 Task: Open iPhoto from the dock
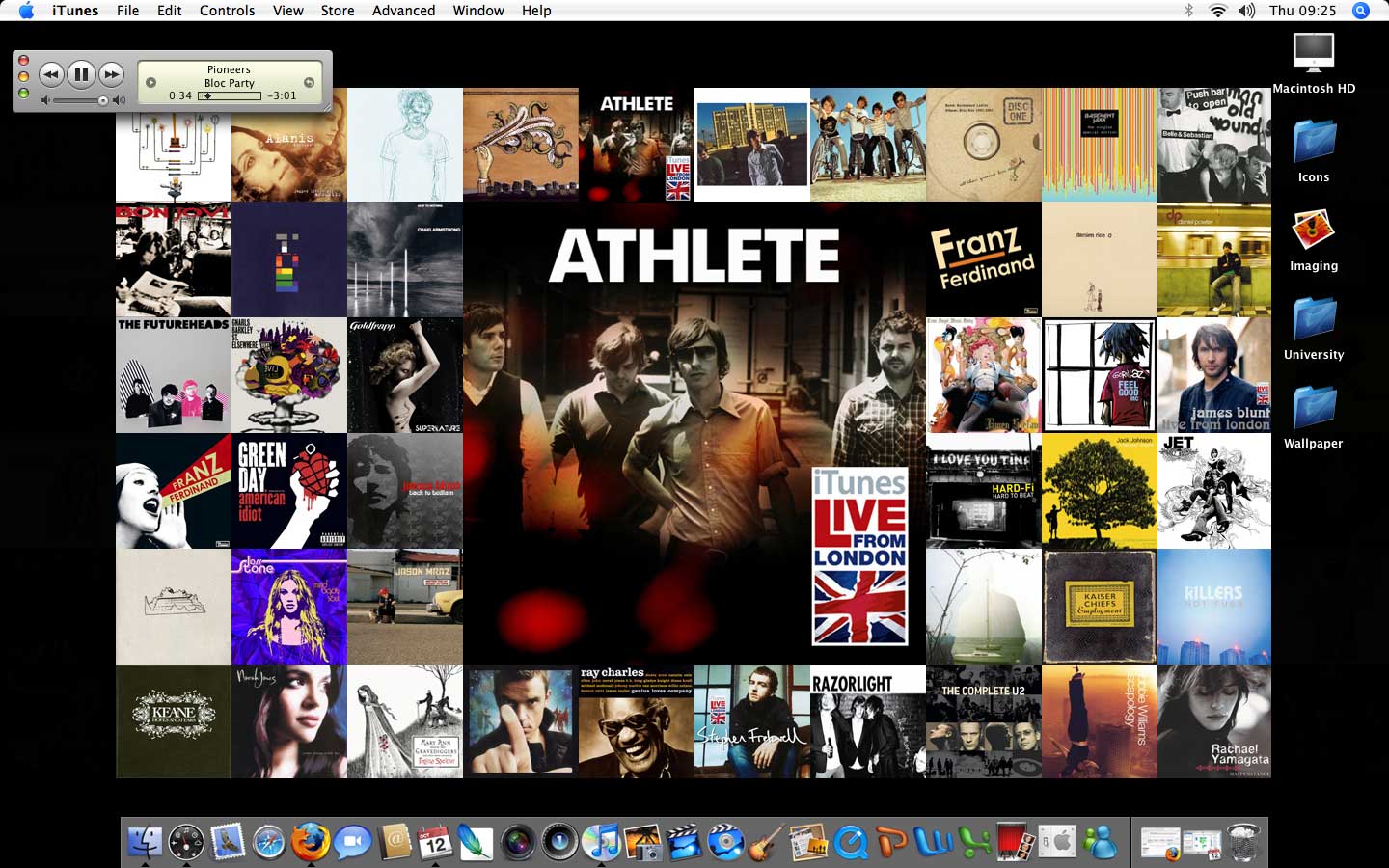pos(643,842)
